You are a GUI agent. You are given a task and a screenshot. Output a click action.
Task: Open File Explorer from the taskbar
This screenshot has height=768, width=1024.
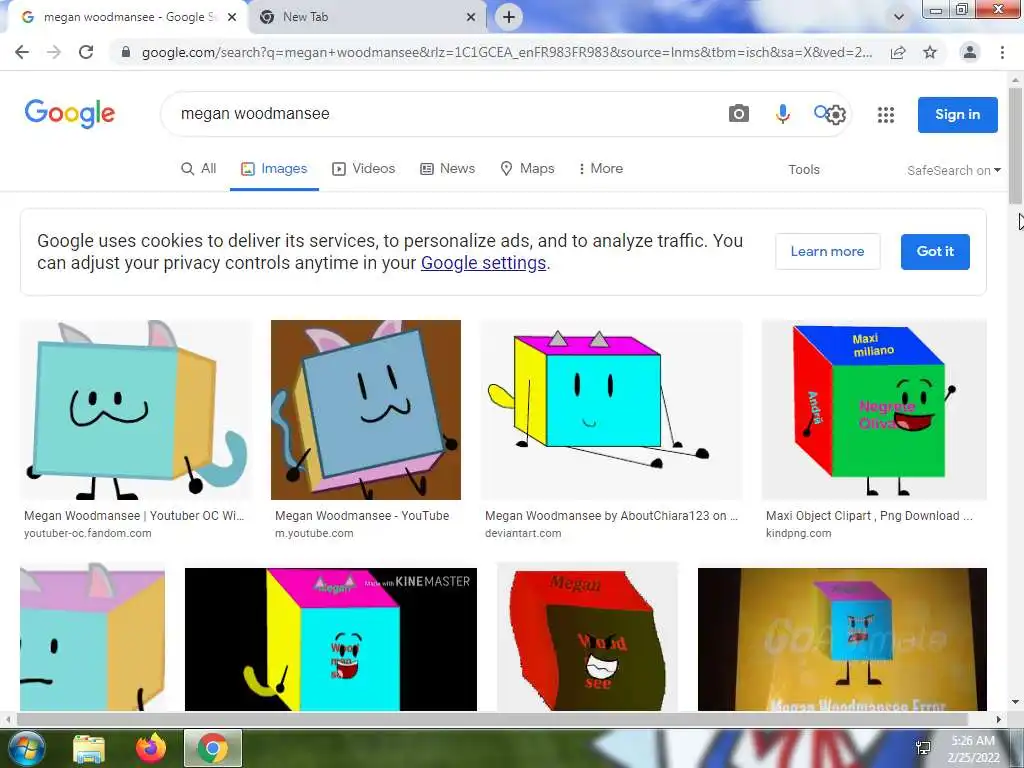pyautogui.click(x=89, y=748)
